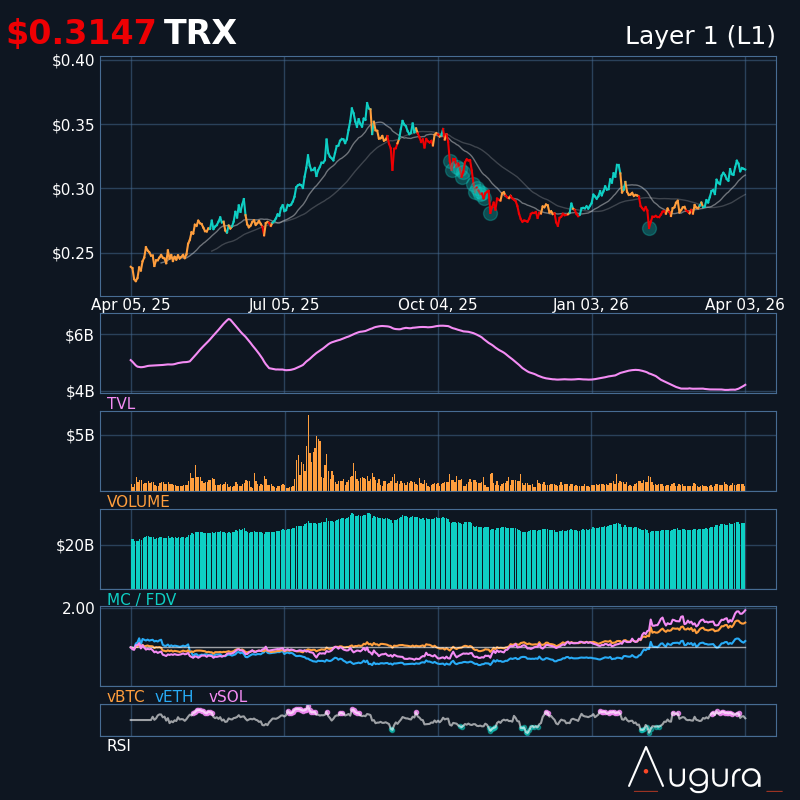The image size is (800, 800).
Task: Click the $6B TVL axis label
Action: coord(80,336)
